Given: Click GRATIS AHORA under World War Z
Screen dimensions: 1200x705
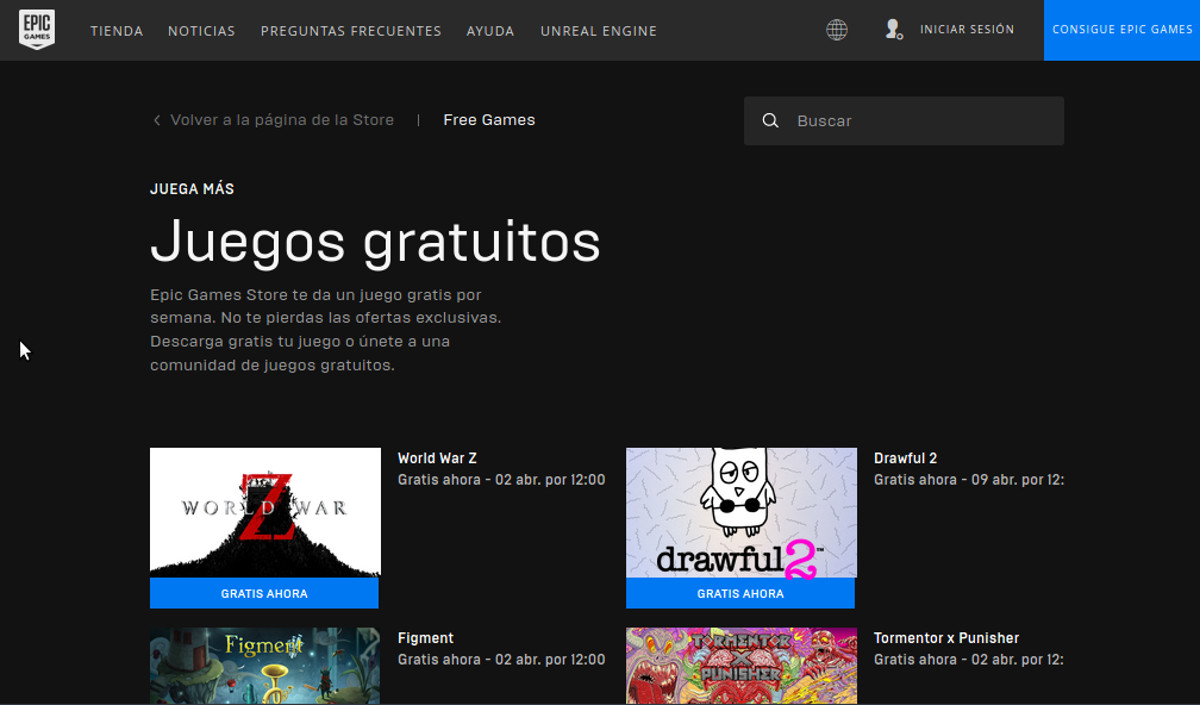Looking at the screenshot, I should (x=264, y=593).
